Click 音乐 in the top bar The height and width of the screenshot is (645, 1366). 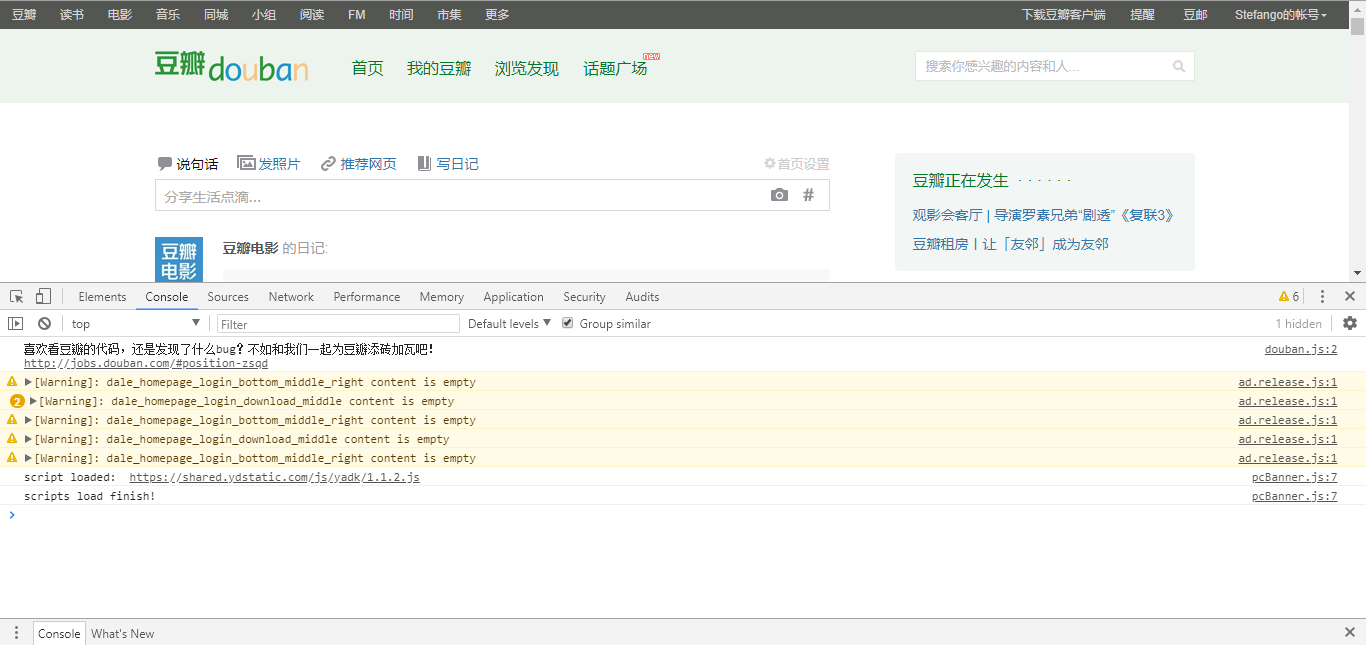click(168, 15)
